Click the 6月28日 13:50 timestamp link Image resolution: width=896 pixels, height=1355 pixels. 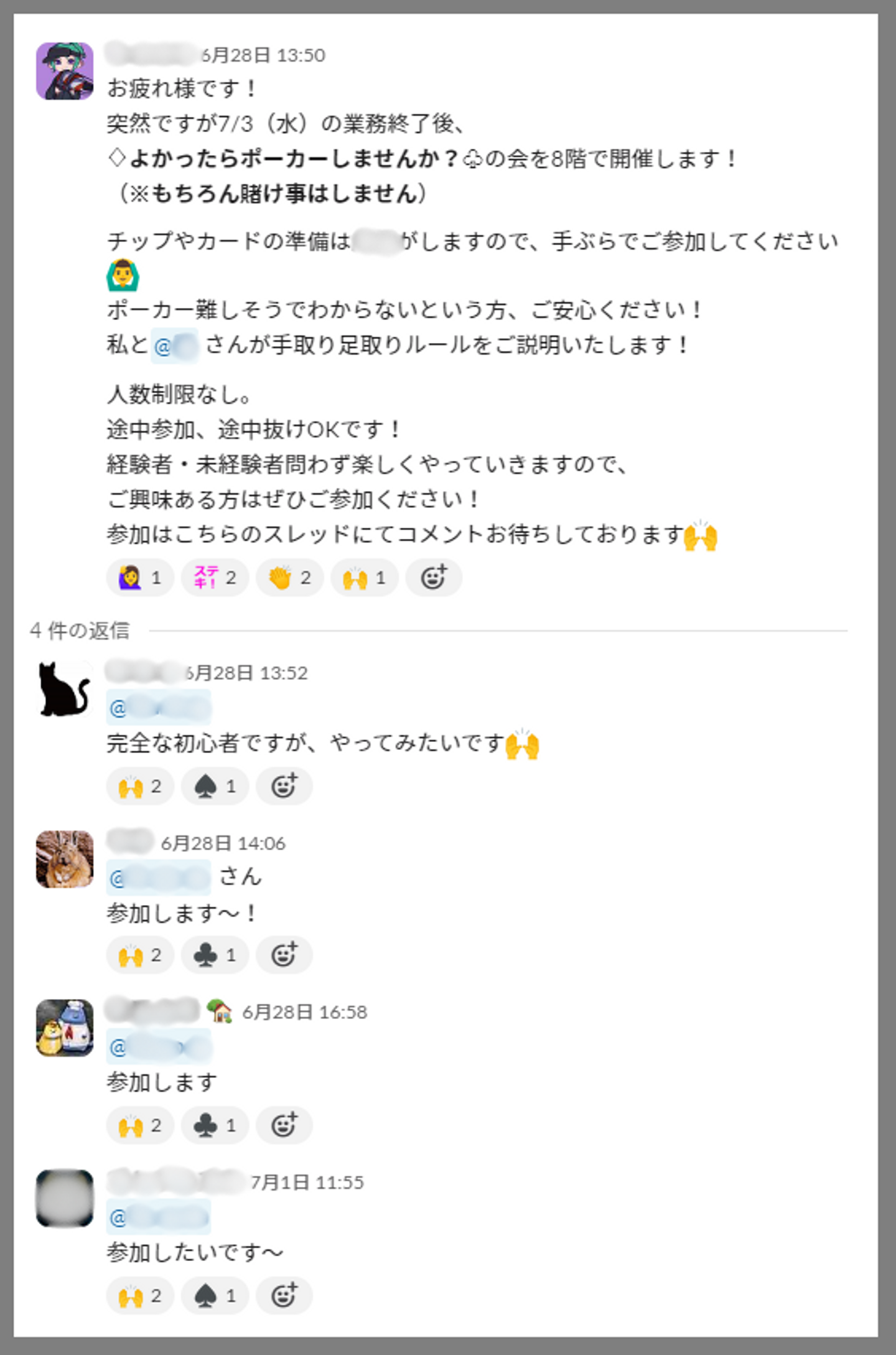coord(263,55)
